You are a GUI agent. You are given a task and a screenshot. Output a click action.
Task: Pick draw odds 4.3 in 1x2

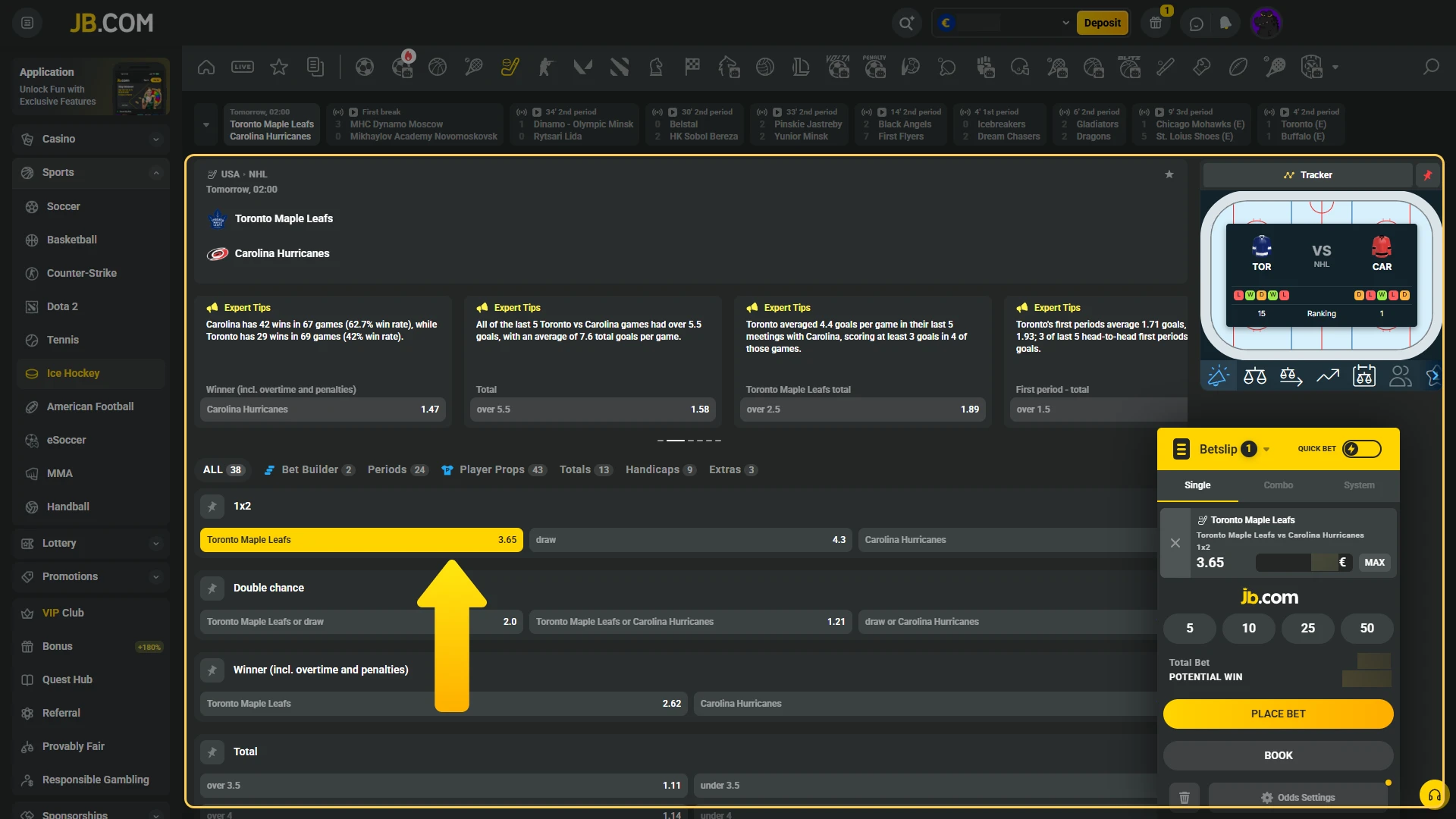[x=691, y=540]
